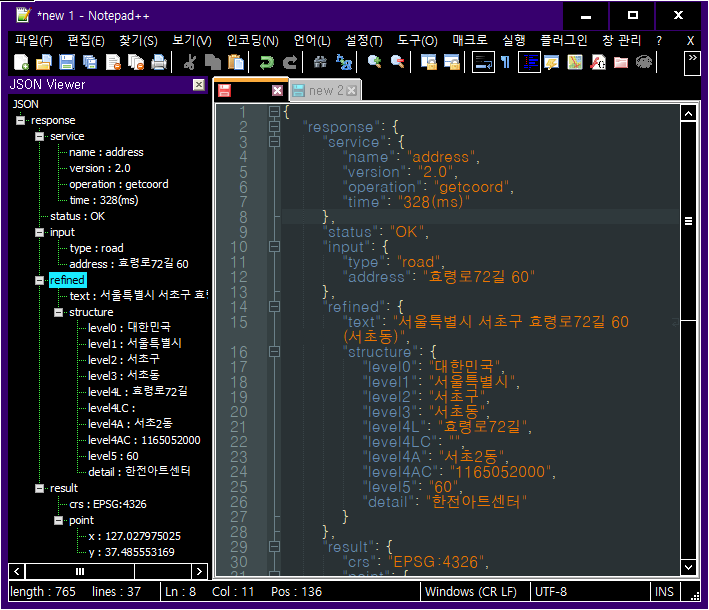The width and height of the screenshot is (709, 610).
Task: Open folder as workspace icon
Action: point(621,62)
